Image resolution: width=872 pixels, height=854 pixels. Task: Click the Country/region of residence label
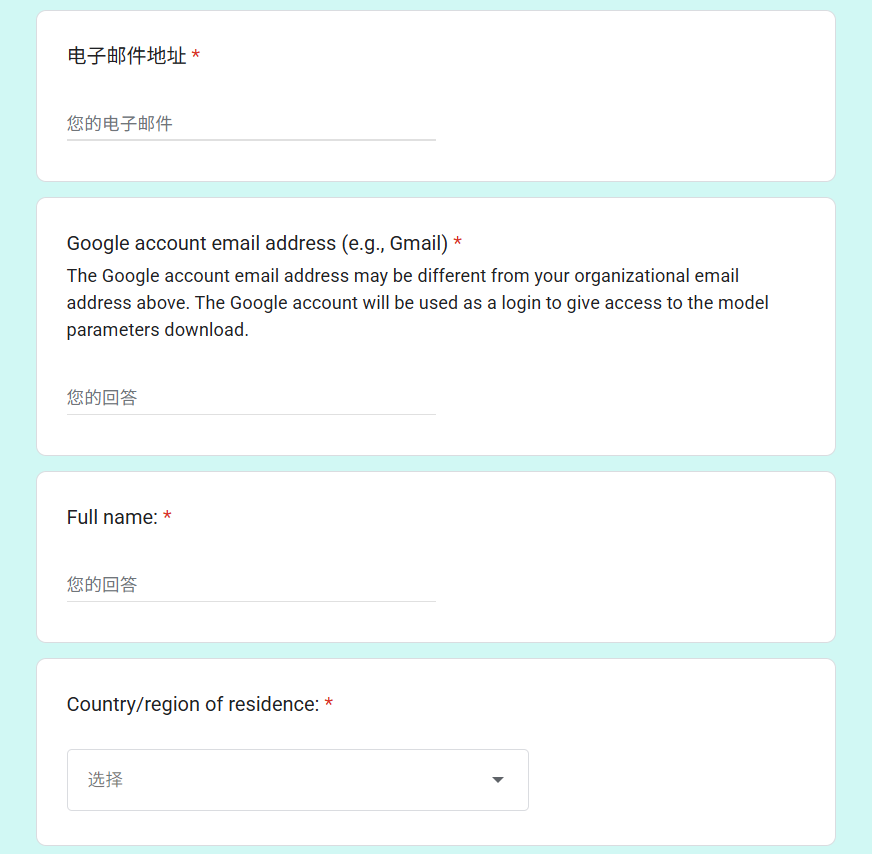click(193, 704)
